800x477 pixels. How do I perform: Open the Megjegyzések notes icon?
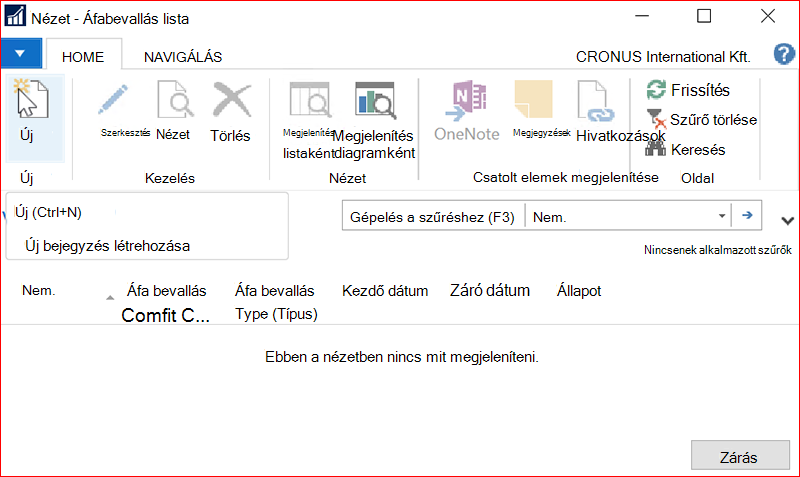click(534, 99)
